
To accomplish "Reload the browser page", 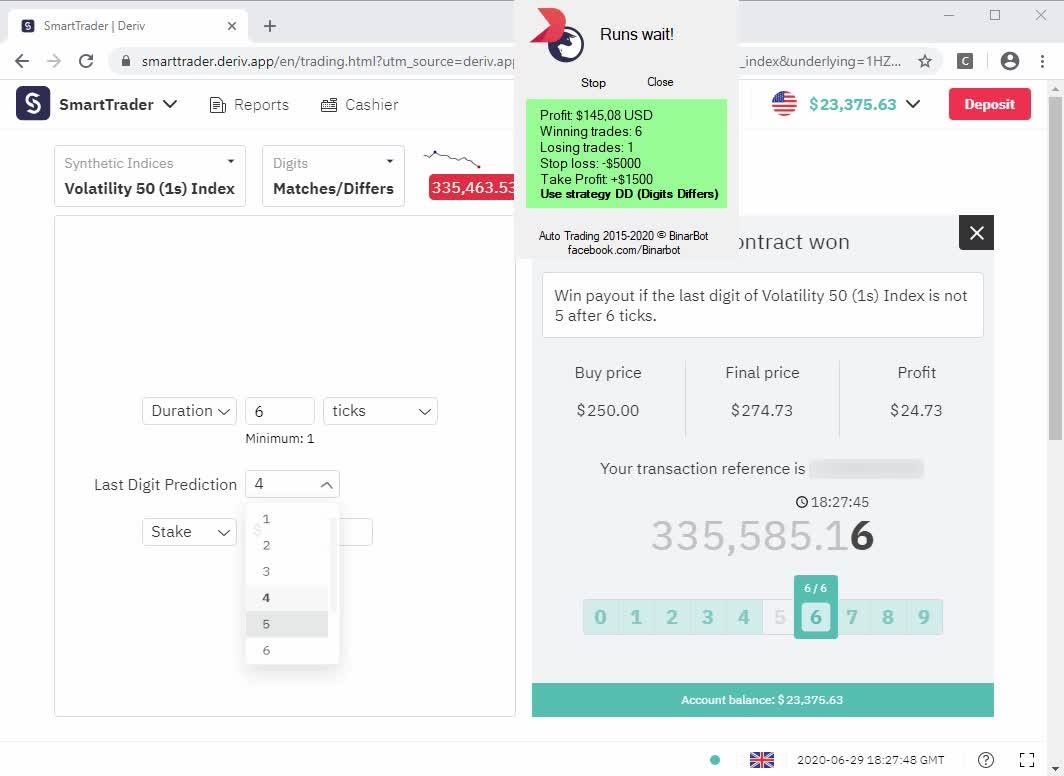I will pos(86,61).
